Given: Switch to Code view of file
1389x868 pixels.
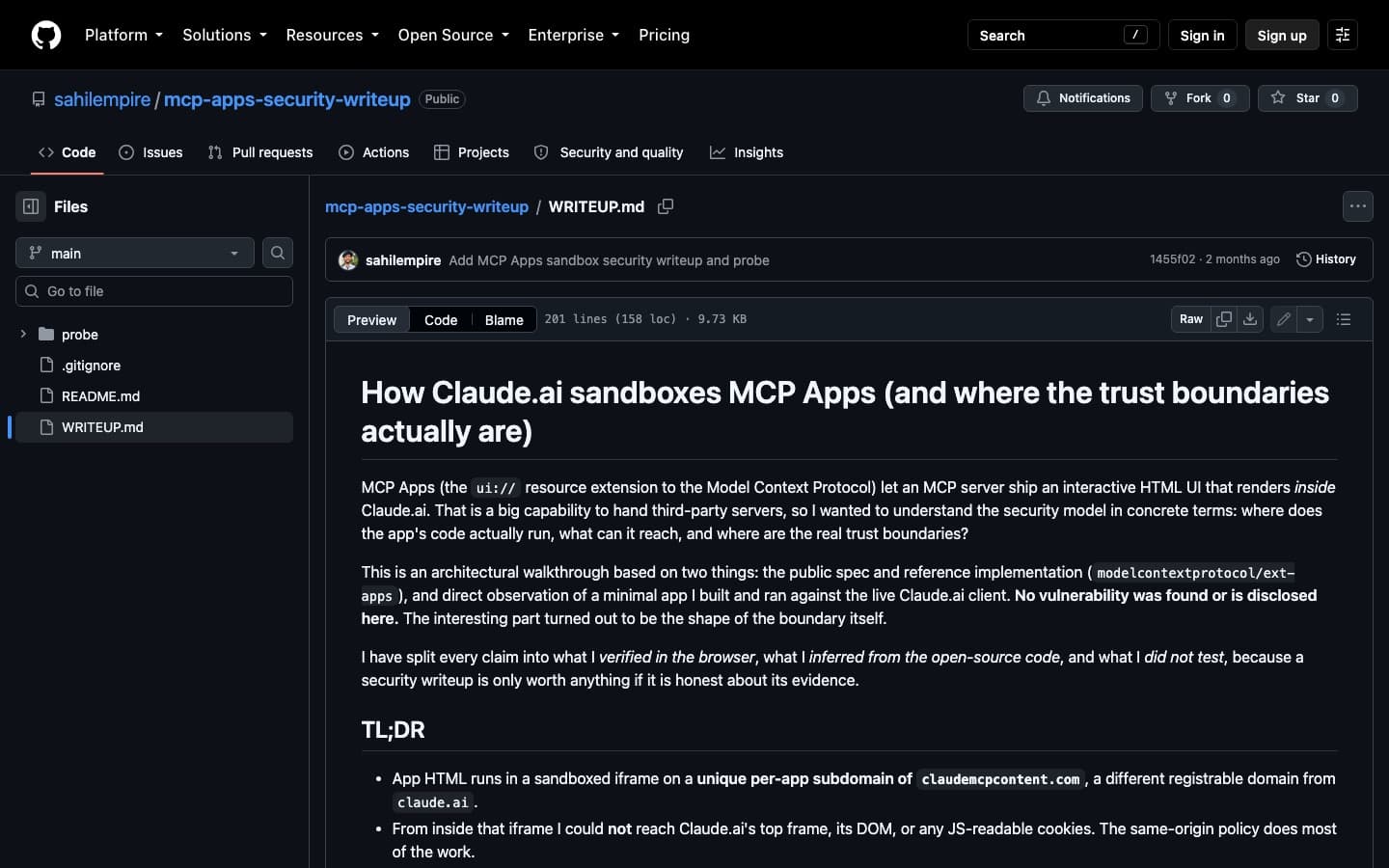Looking at the screenshot, I should 441,320.
